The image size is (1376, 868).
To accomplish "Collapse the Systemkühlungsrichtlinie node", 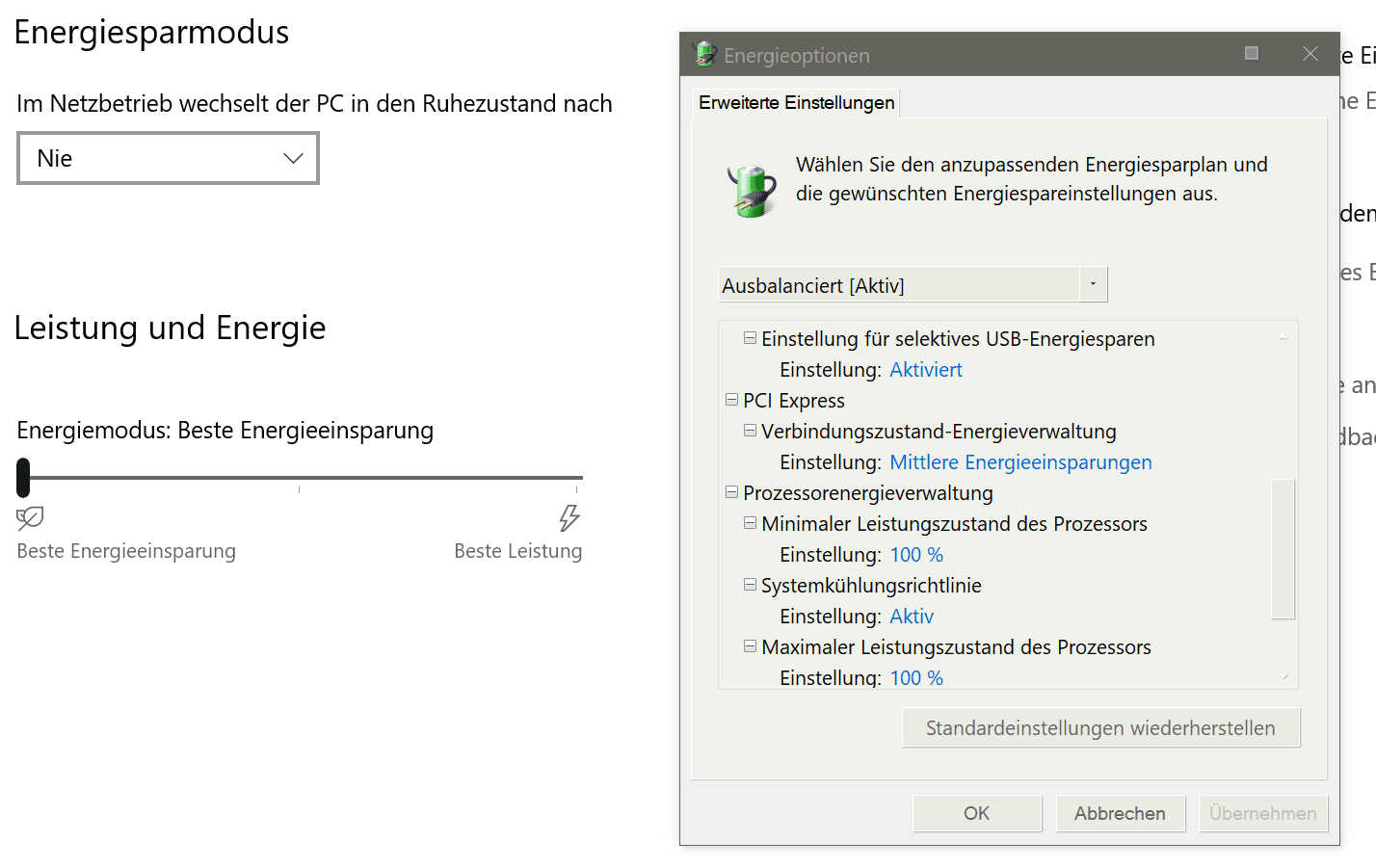I will pos(750,585).
